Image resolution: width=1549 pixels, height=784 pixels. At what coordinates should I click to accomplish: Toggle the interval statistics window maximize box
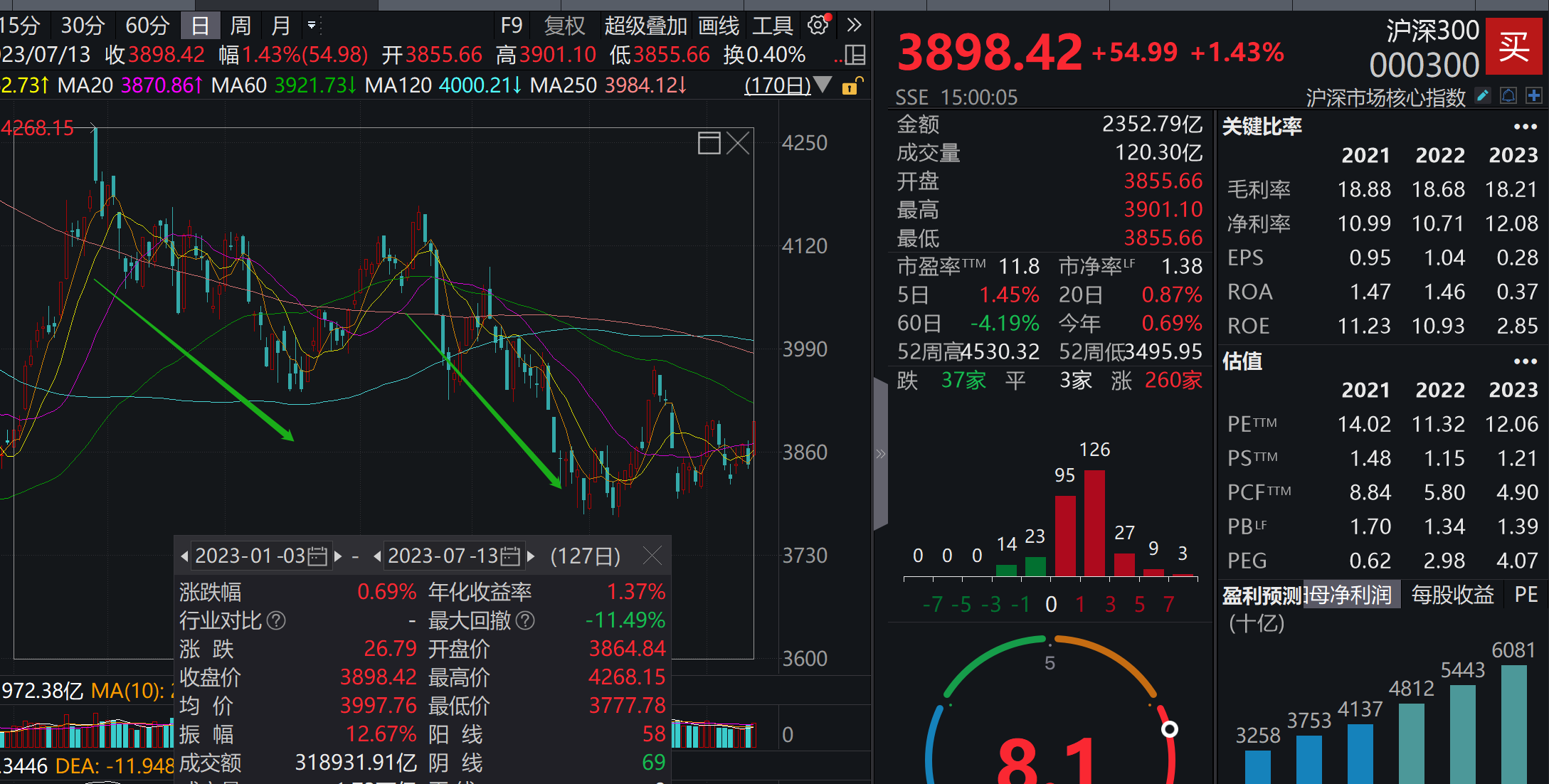[x=709, y=143]
